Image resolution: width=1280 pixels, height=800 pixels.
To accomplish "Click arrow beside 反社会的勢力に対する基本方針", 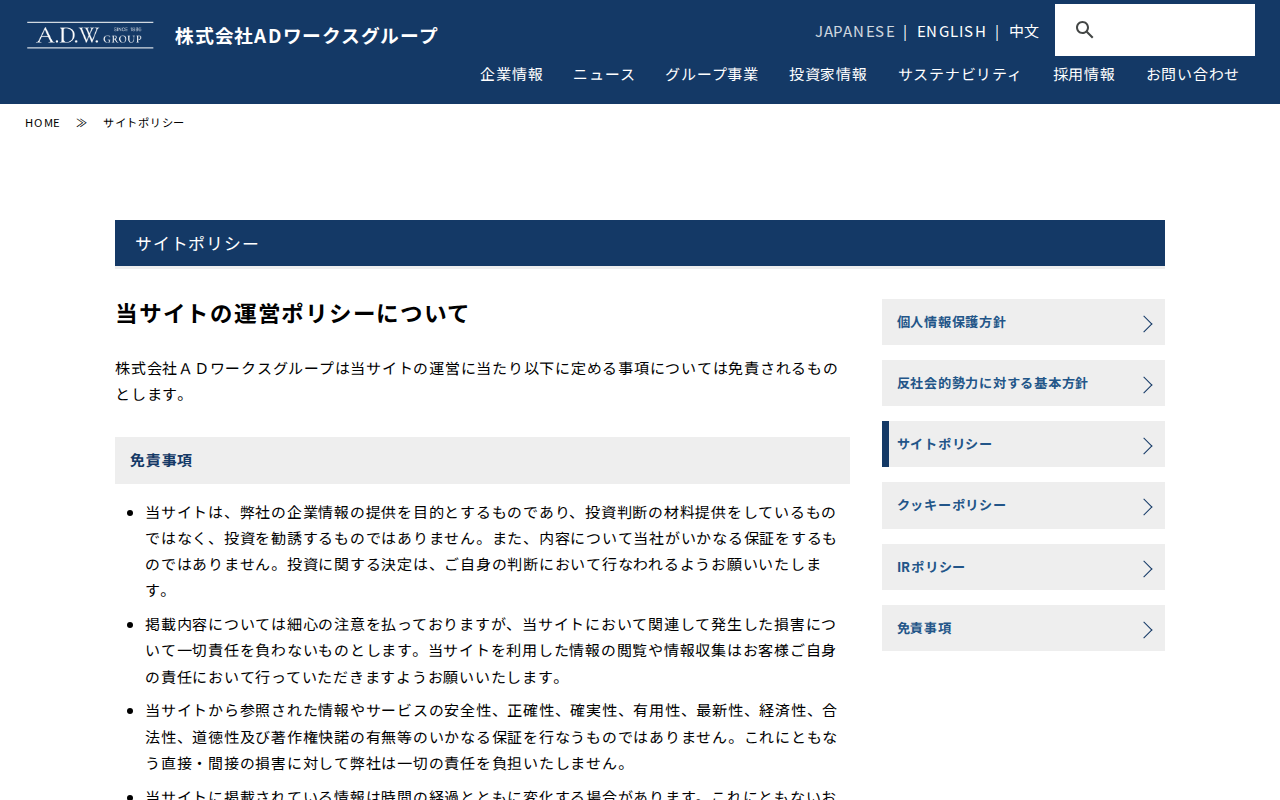I will 1148,385.
